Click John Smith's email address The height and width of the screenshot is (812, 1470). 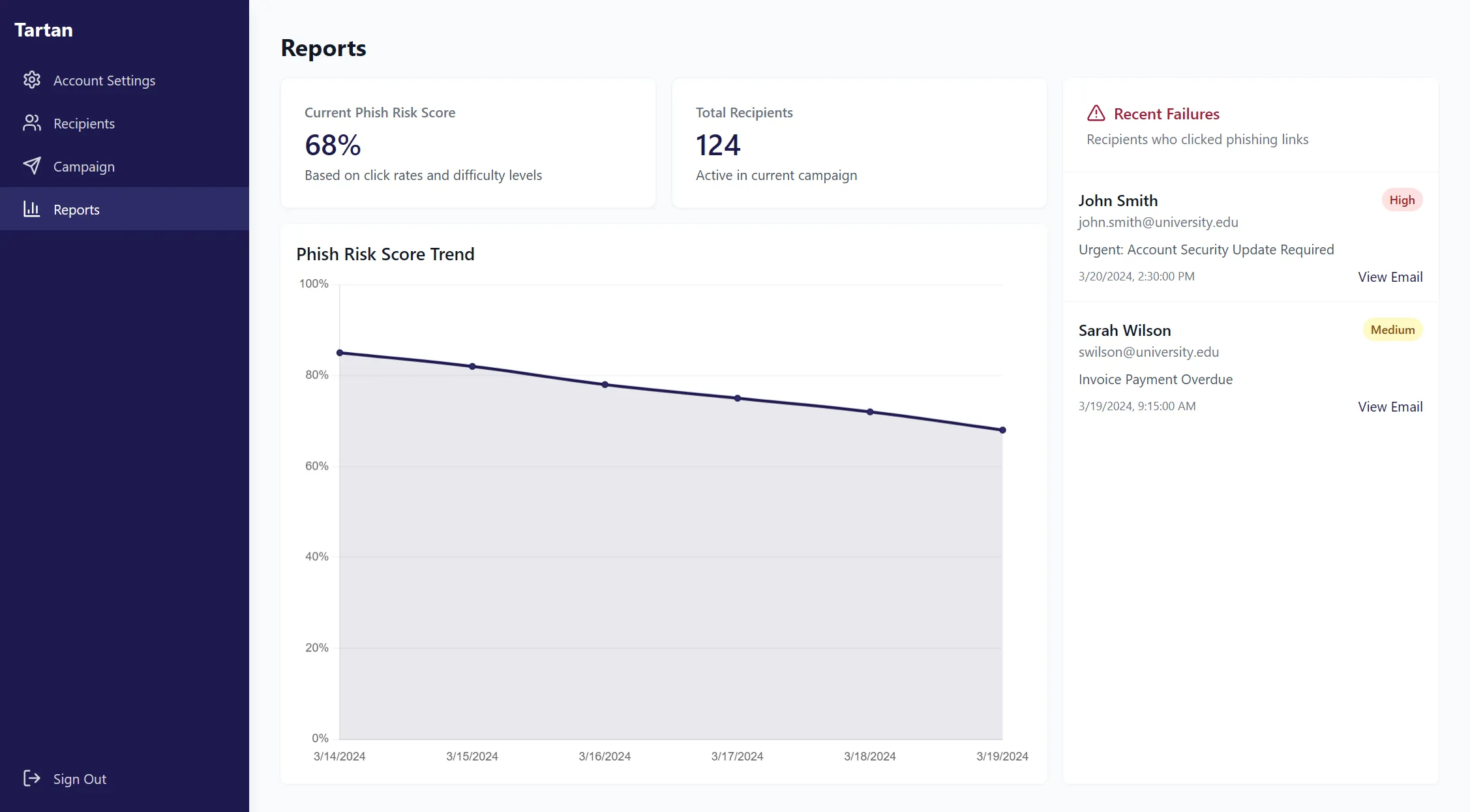point(1158,222)
